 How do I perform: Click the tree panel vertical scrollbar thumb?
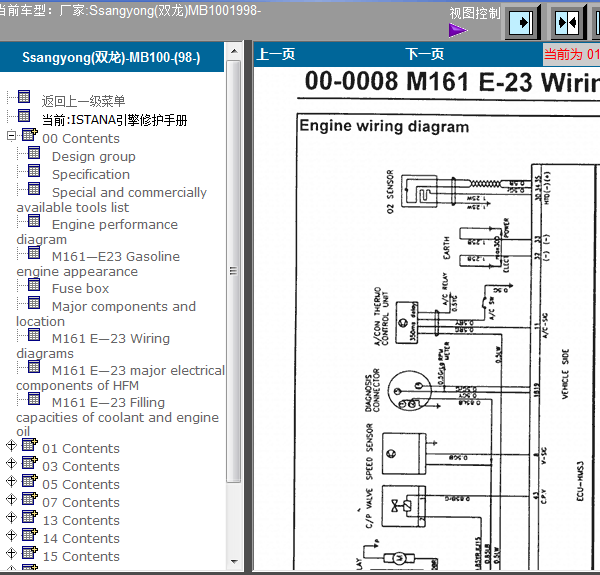click(233, 271)
